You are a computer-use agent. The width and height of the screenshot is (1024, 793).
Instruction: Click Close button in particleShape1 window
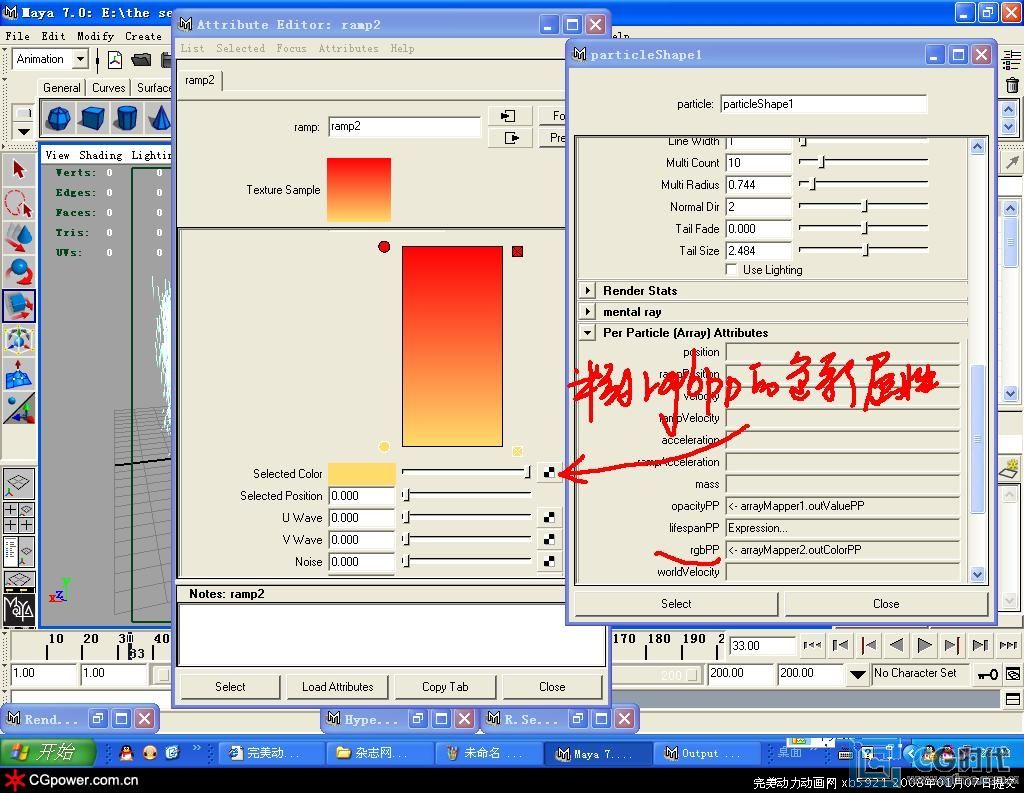[886, 604]
